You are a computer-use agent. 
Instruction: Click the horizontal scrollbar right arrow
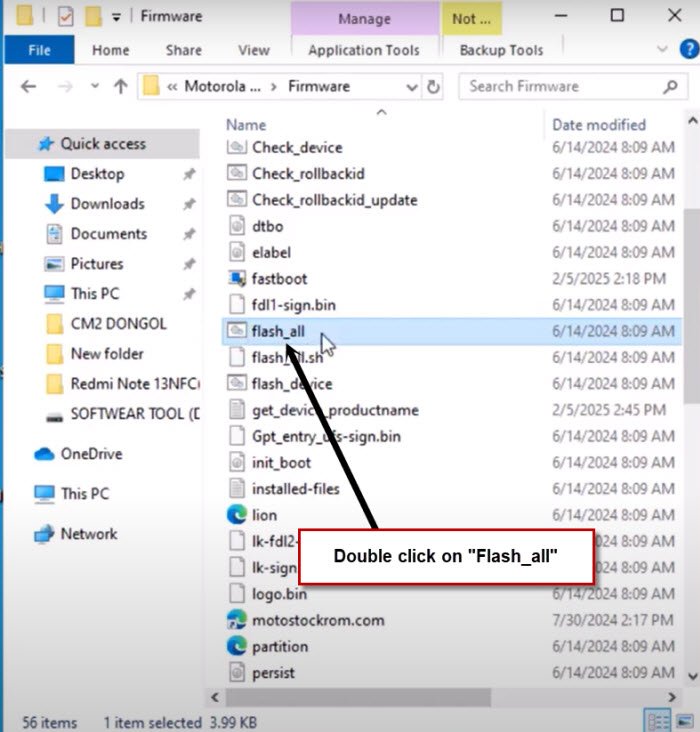click(672, 697)
